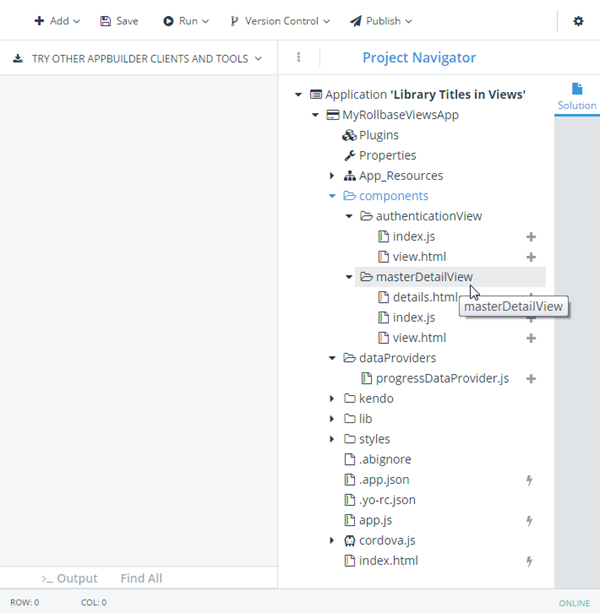This screenshot has width=600, height=613.
Task: Click the ROW: 0 status entry
Action: click(x=25, y=602)
